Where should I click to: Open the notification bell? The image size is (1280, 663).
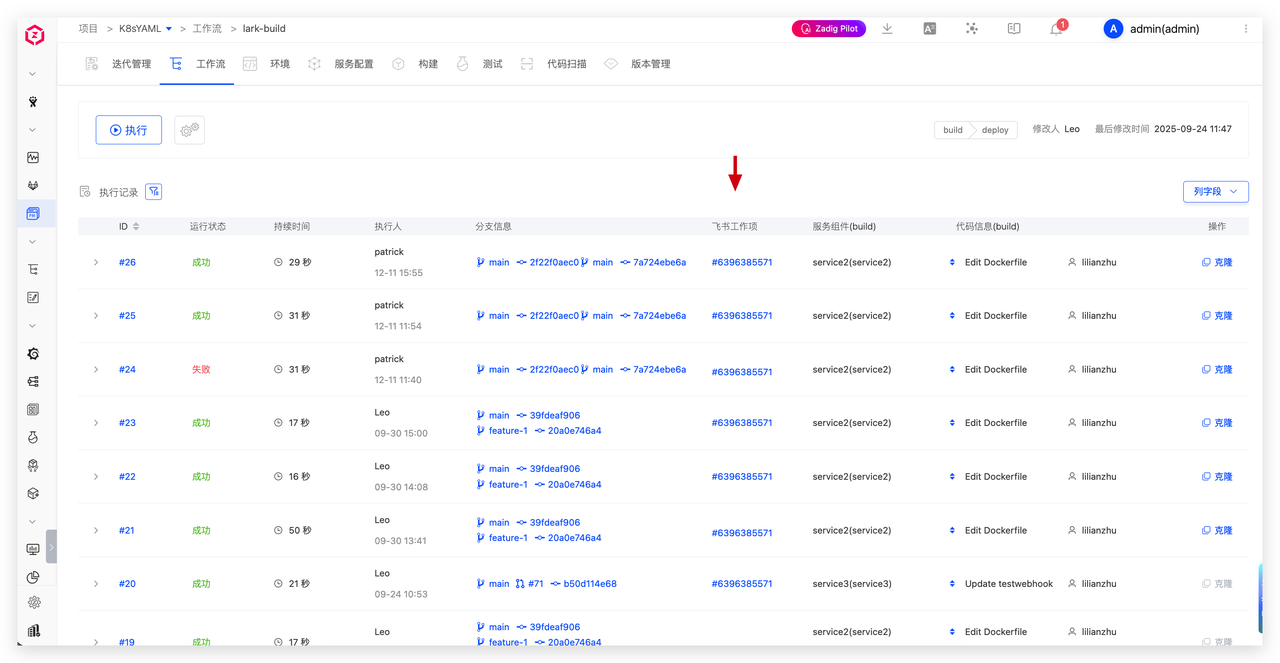click(x=1056, y=29)
